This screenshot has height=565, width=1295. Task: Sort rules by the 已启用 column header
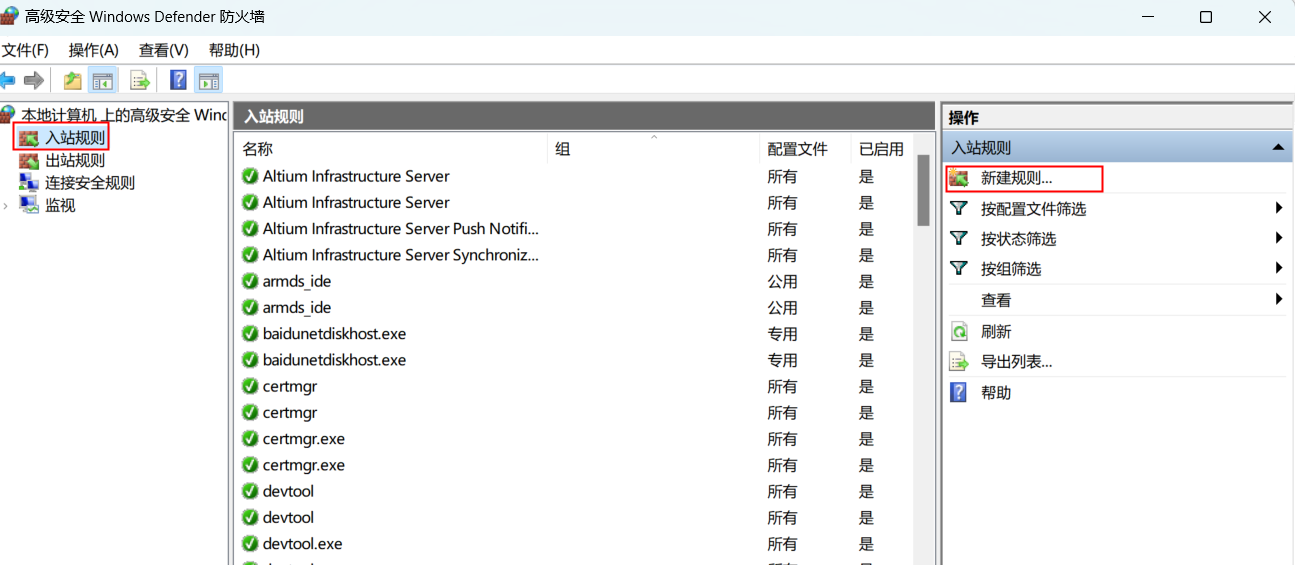pos(880,149)
